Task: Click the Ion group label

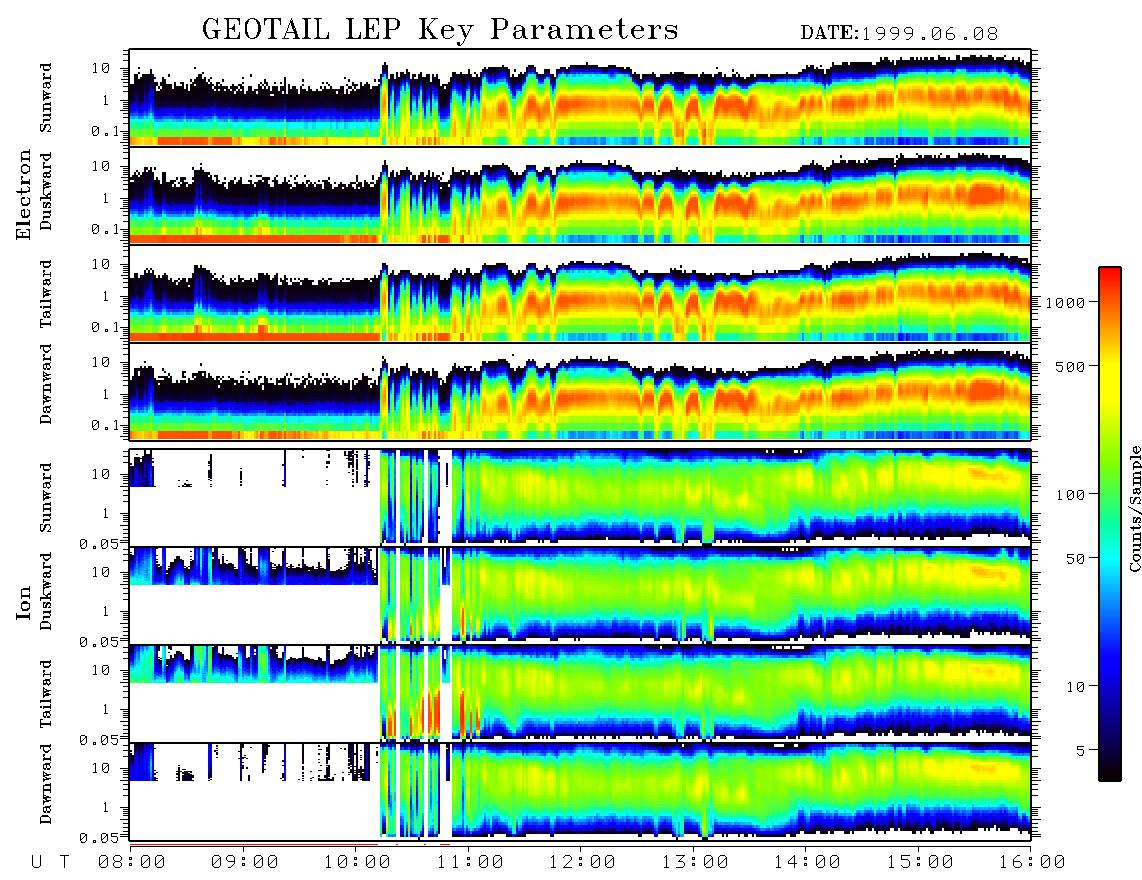Action: tap(23, 602)
